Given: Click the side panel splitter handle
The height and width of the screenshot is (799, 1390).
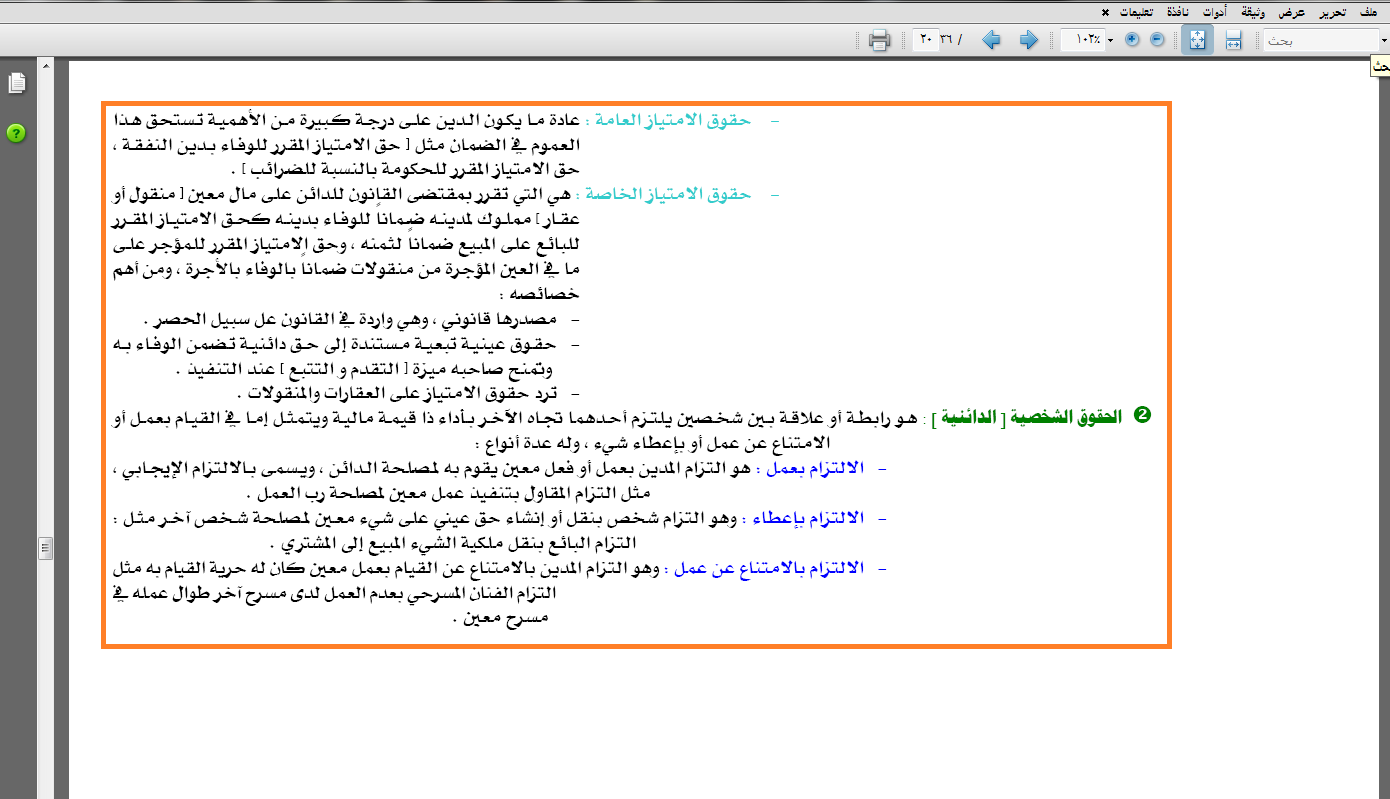Looking at the screenshot, I should tap(45, 548).
